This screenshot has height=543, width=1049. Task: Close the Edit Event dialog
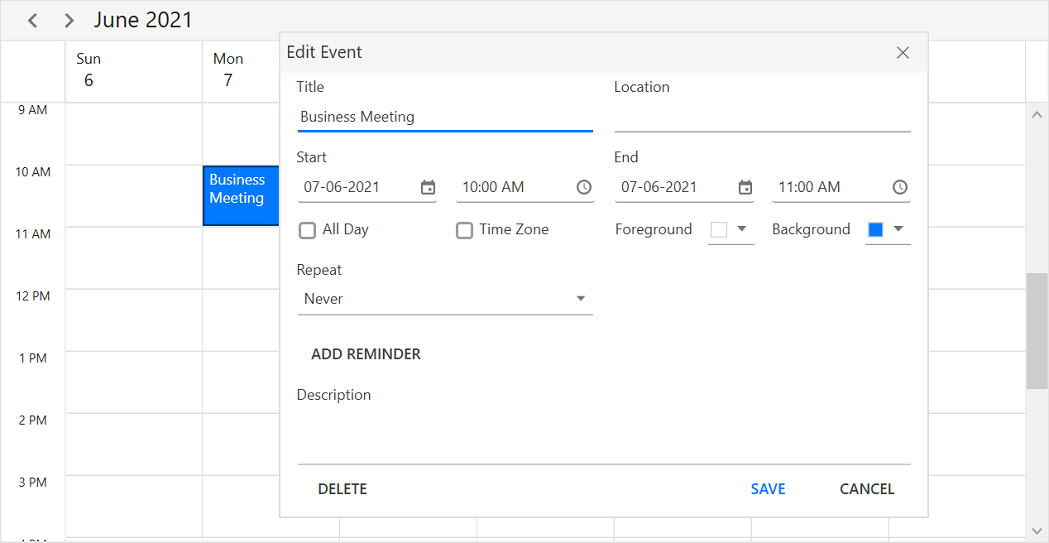(903, 53)
